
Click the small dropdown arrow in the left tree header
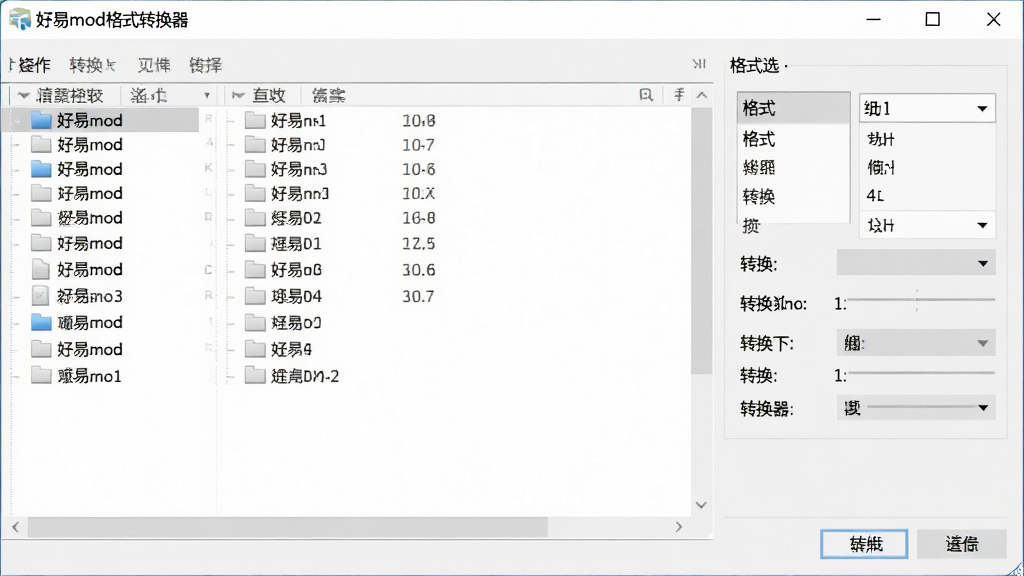(207, 95)
